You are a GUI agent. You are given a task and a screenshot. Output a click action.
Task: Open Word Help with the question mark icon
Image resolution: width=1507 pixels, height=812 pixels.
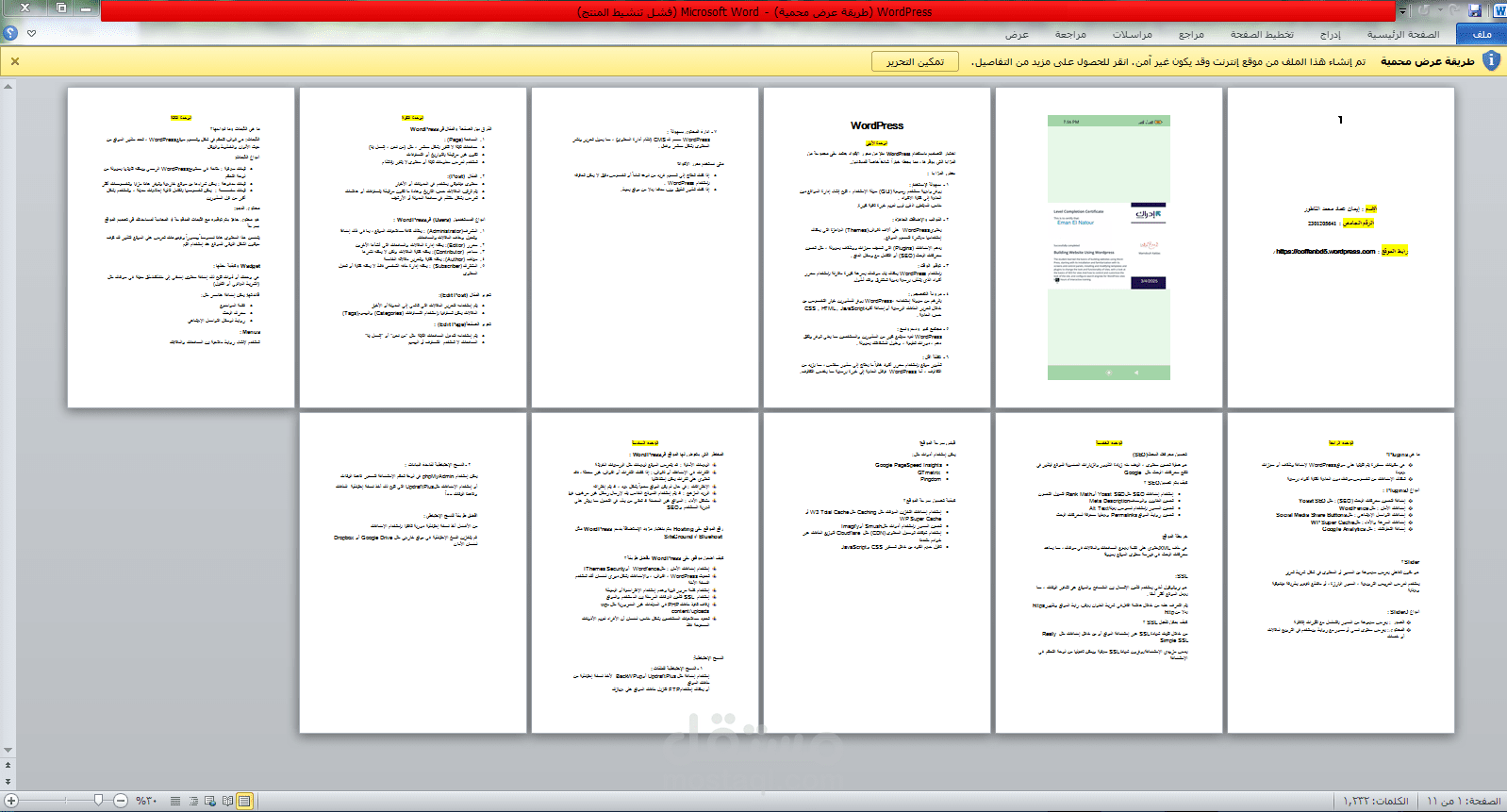[x=9, y=33]
